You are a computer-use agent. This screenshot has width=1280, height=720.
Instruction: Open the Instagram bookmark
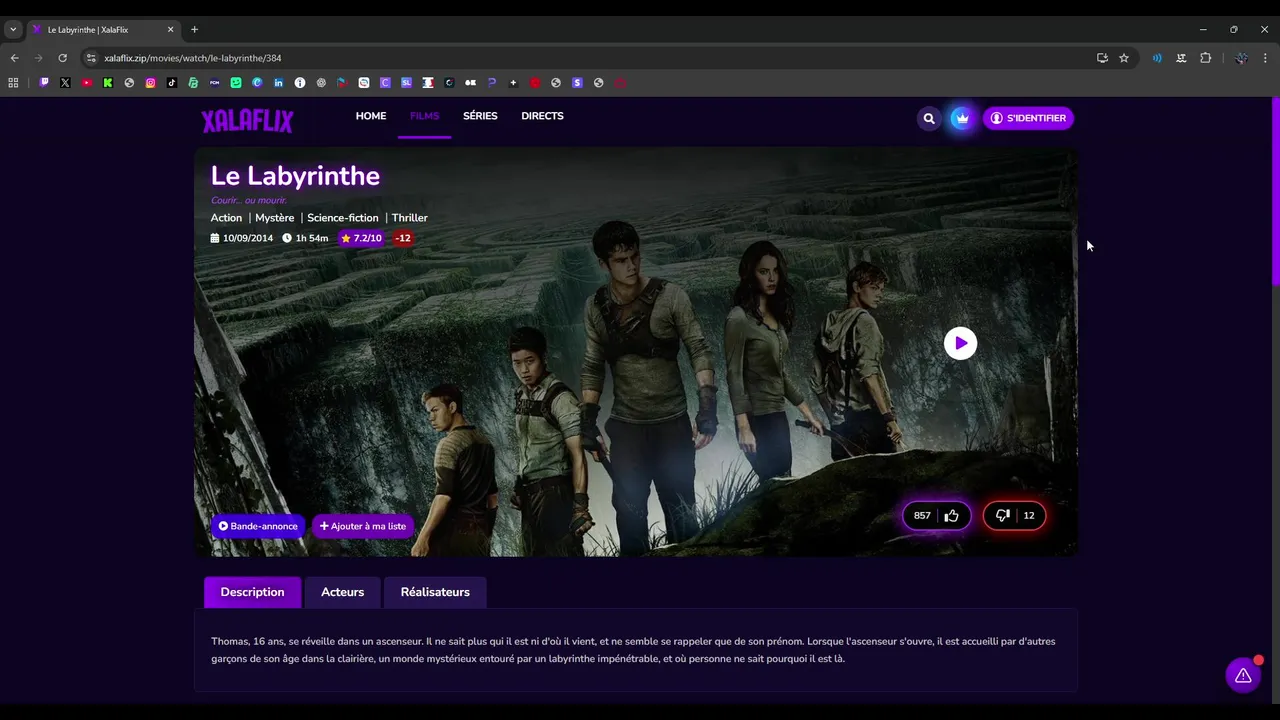click(x=151, y=83)
